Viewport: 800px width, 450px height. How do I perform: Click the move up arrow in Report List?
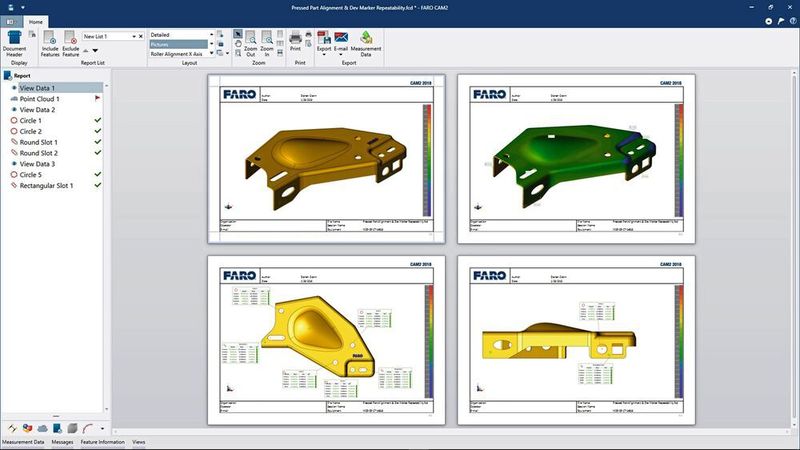coord(86,51)
